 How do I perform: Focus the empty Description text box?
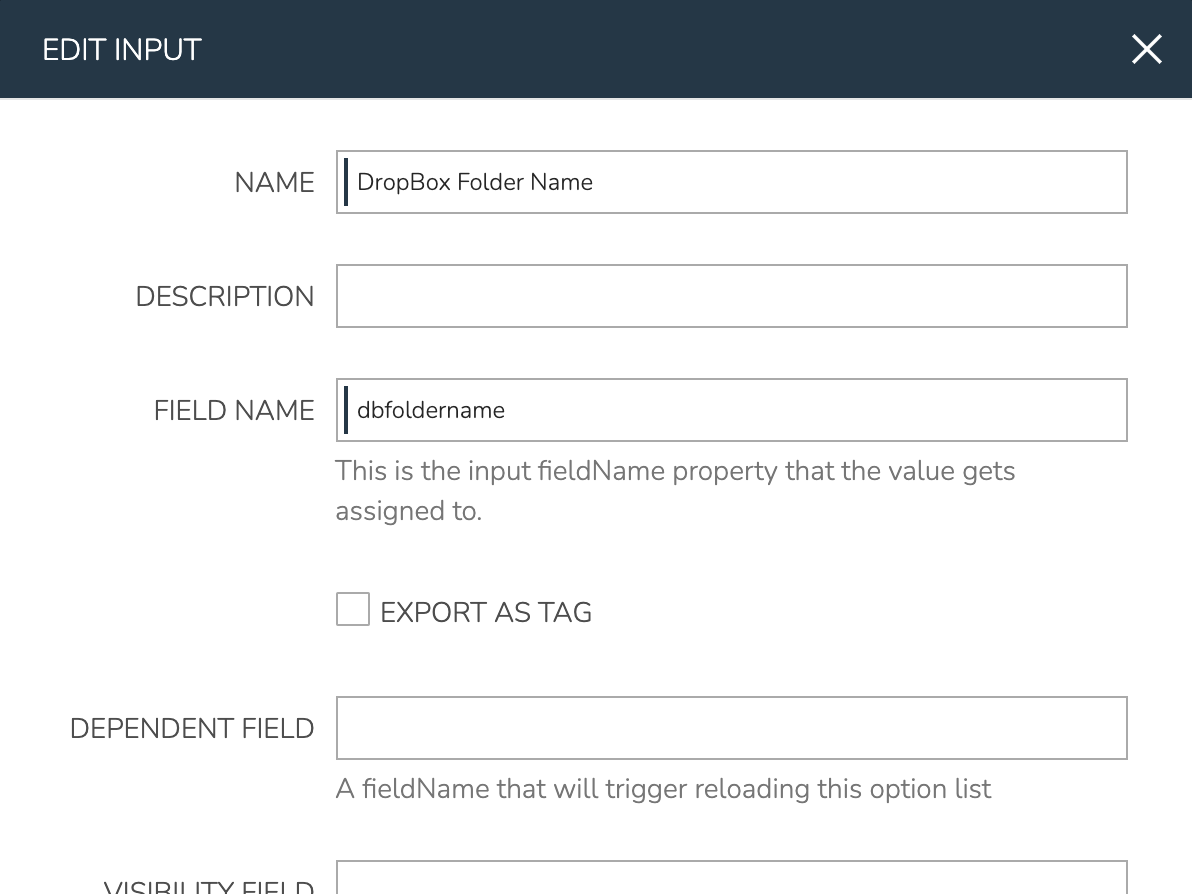[731, 296]
